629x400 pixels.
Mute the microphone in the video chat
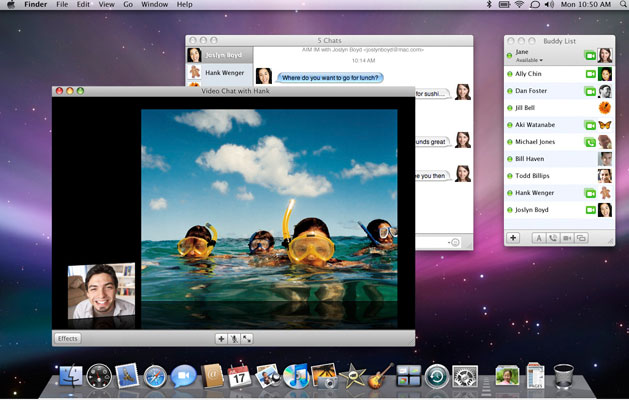(x=234, y=338)
